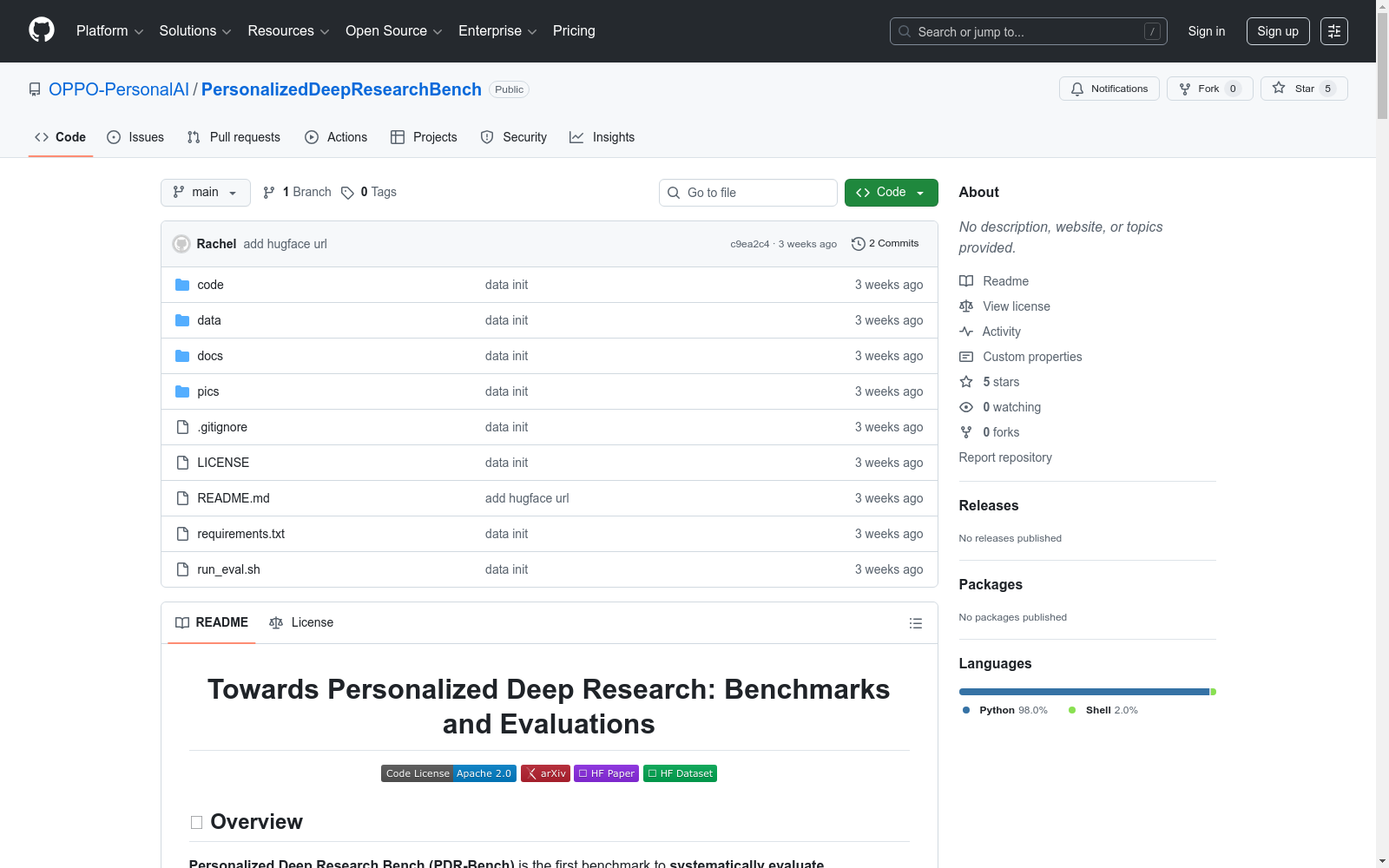Switch to the Insights tab
This screenshot has height=868, width=1389.
[x=602, y=137]
